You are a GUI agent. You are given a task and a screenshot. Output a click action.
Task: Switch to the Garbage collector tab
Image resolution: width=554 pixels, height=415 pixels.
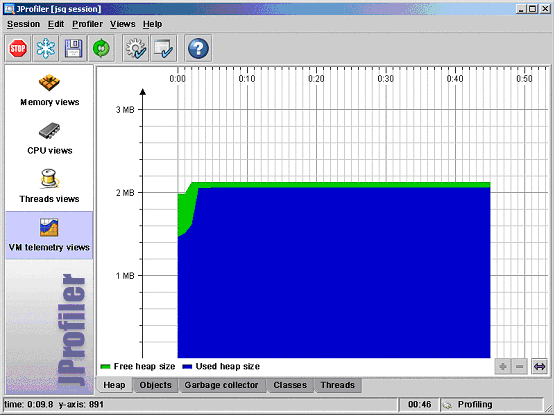coord(221,385)
